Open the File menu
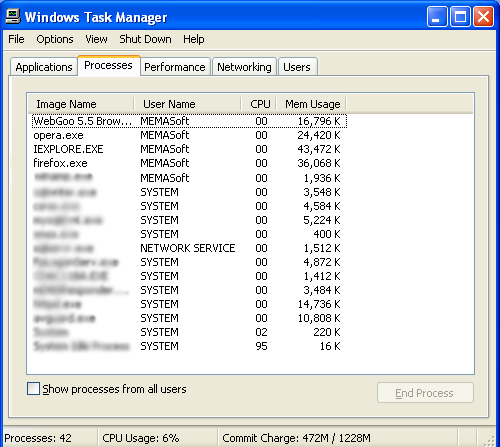The height and width of the screenshot is (447, 500). [16, 39]
